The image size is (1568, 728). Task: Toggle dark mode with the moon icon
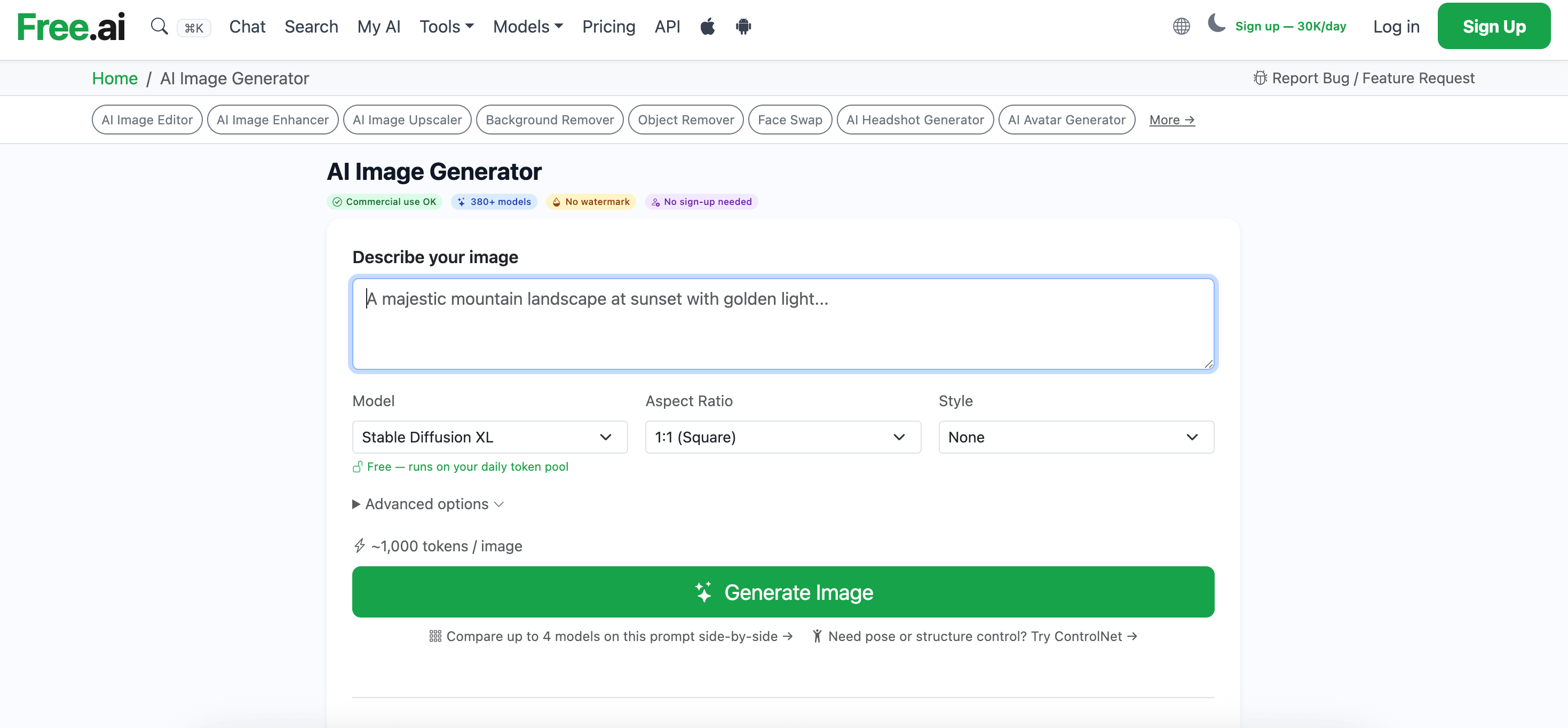1216,23
